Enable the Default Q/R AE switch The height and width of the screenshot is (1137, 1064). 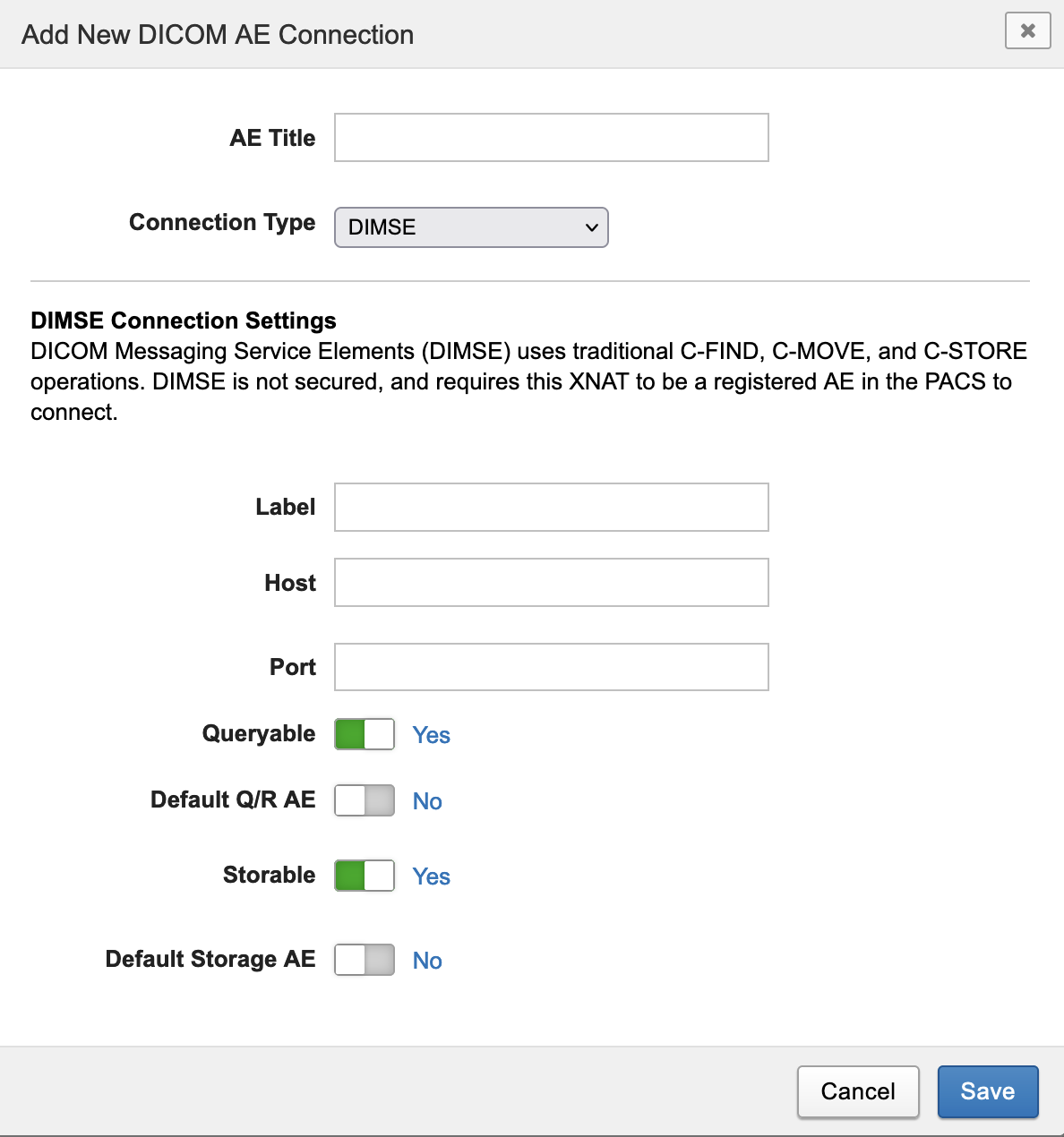pyautogui.click(x=365, y=800)
